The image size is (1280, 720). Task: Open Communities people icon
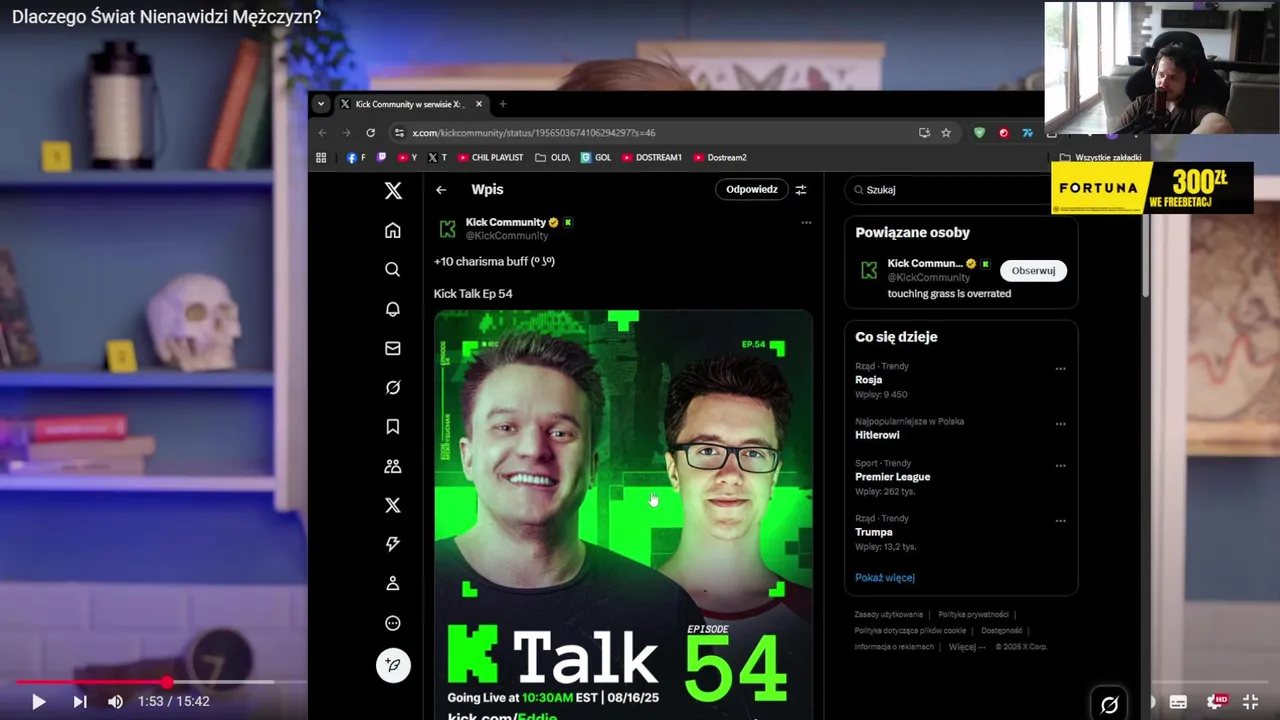(393, 466)
